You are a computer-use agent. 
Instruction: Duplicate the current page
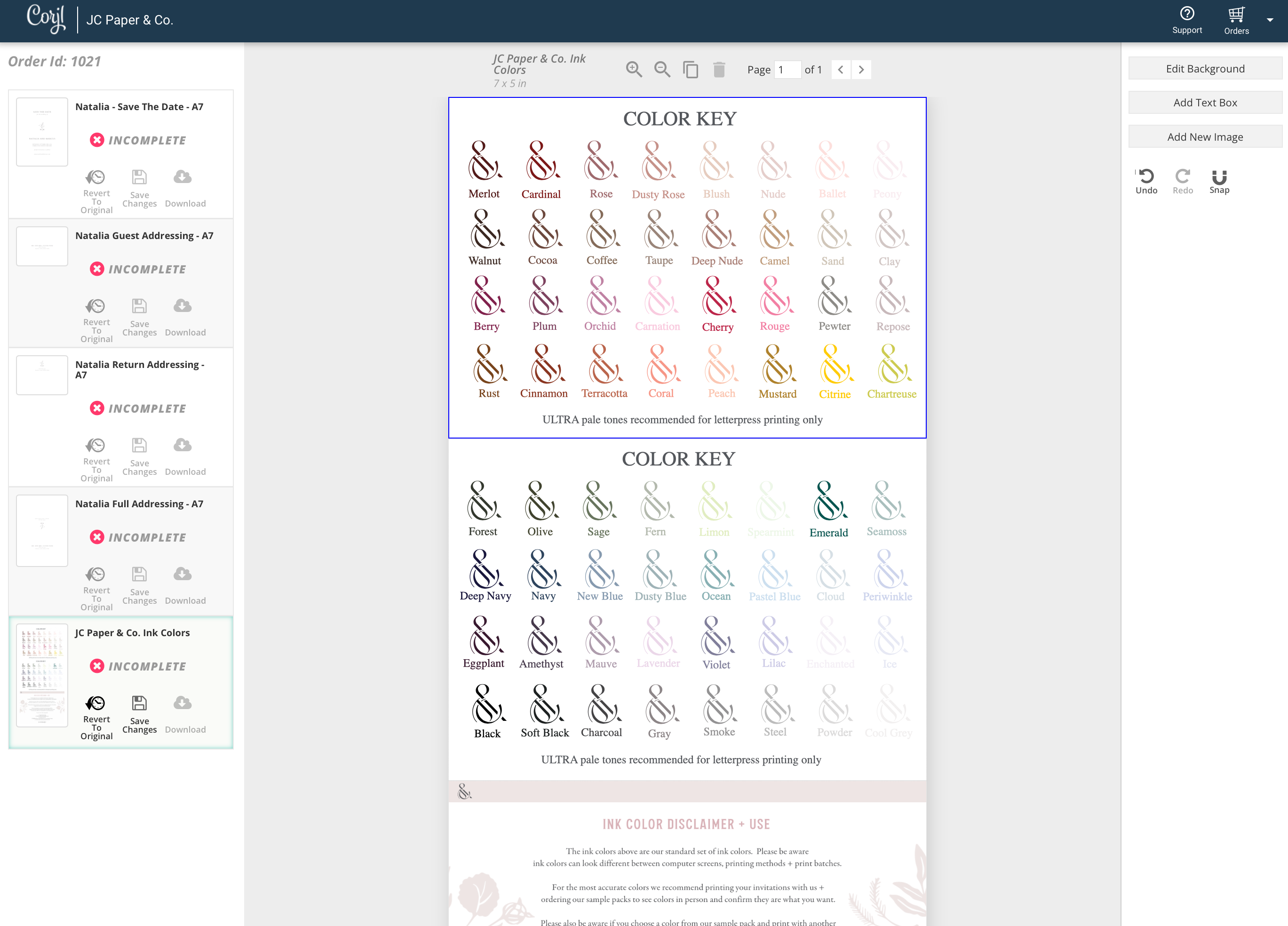(691, 69)
